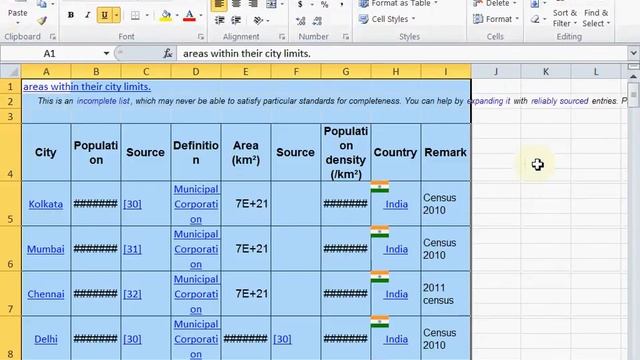Click the Accounting Number Format dollar icon
Image resolution: width=640 pixels, height=360 pixels.
[x=300, y=4]
